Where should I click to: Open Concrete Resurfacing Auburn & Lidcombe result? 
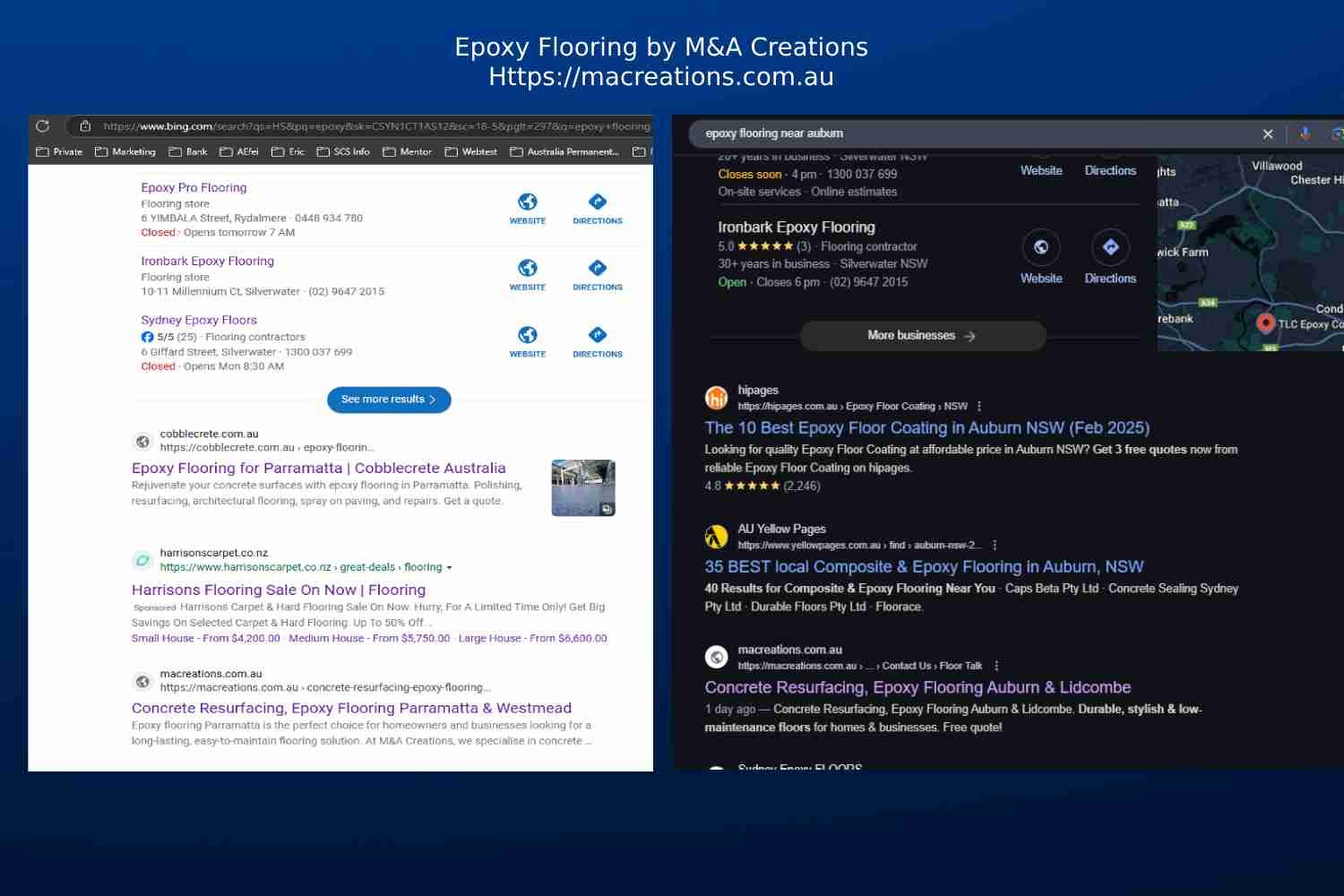coord(918,688)
